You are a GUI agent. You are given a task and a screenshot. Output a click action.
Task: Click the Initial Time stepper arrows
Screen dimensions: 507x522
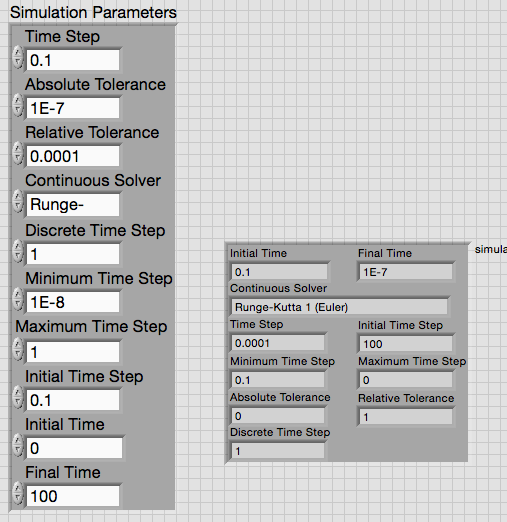[x=18, y=445]
